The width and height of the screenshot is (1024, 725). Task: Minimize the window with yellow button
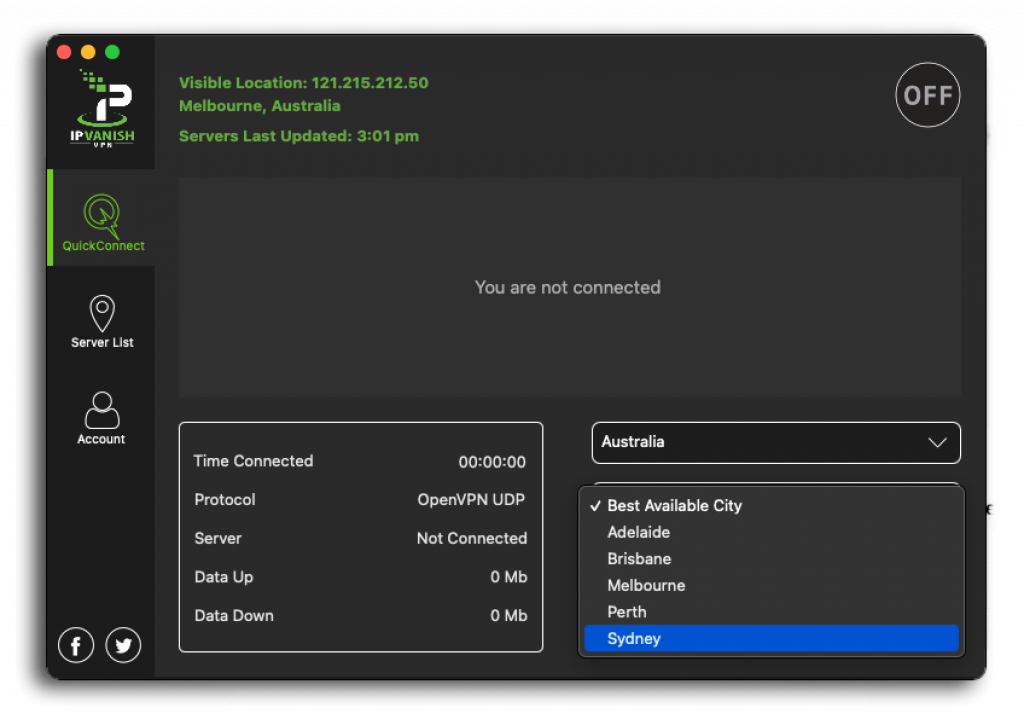point(88,52)
